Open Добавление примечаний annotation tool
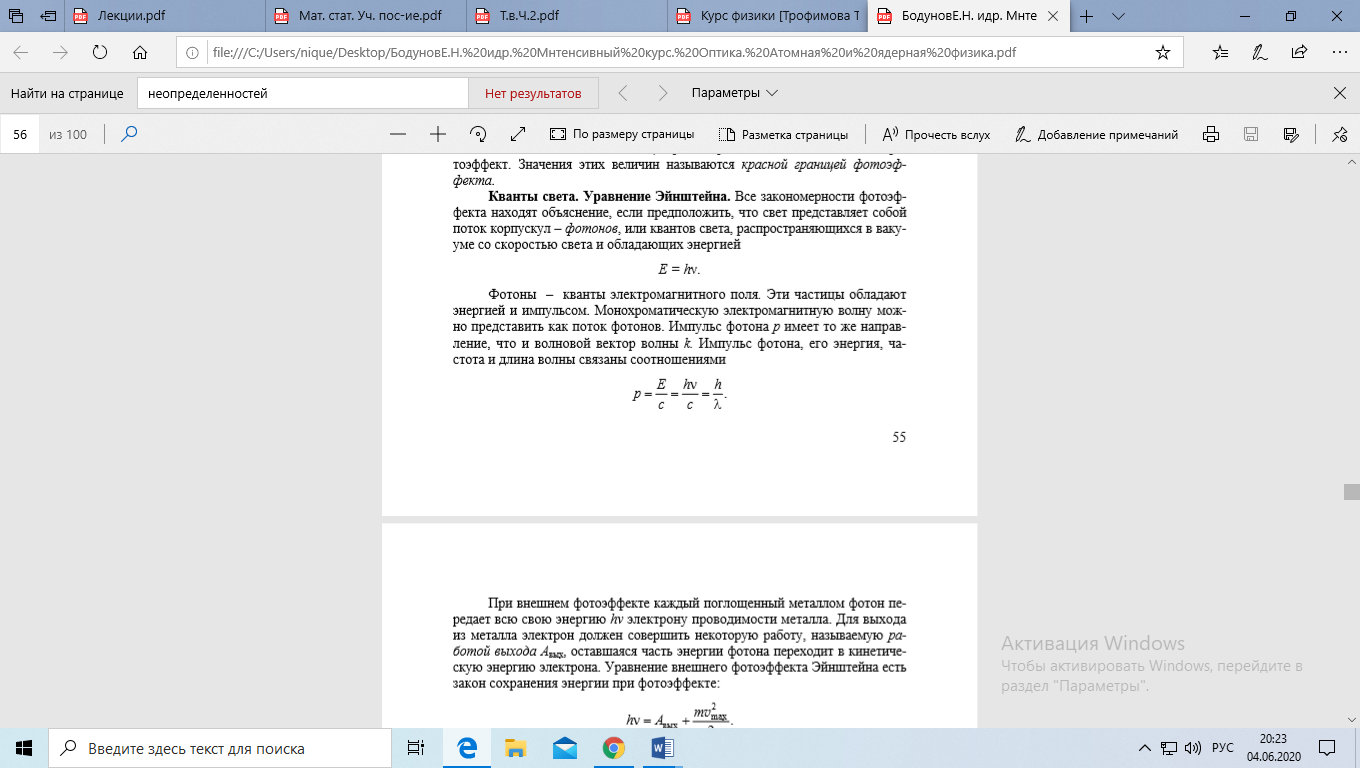The height and width of the screenshot is (768, 1360). click(1096, 134)
